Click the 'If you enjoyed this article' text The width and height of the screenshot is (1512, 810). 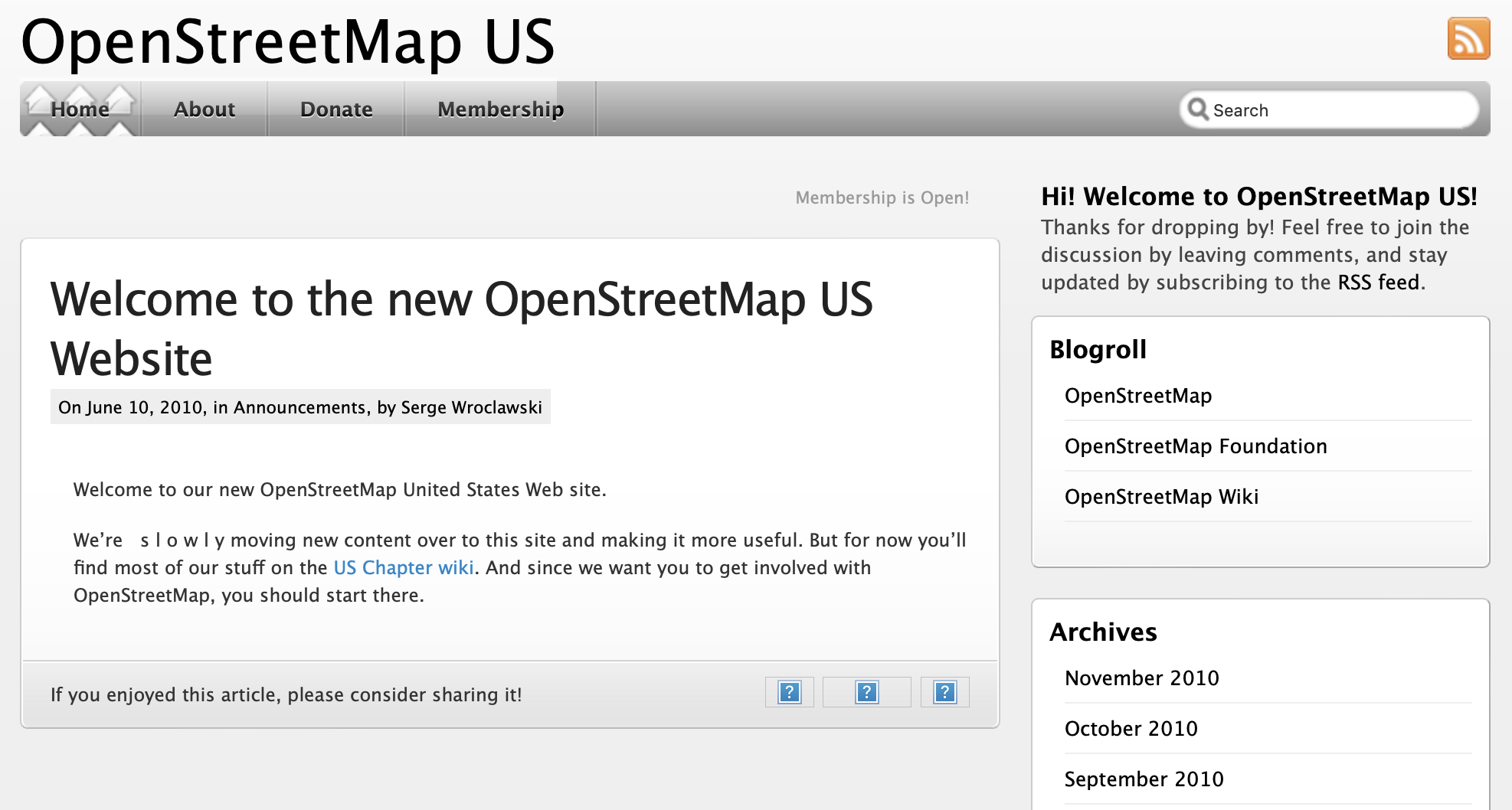click(286, 694)
